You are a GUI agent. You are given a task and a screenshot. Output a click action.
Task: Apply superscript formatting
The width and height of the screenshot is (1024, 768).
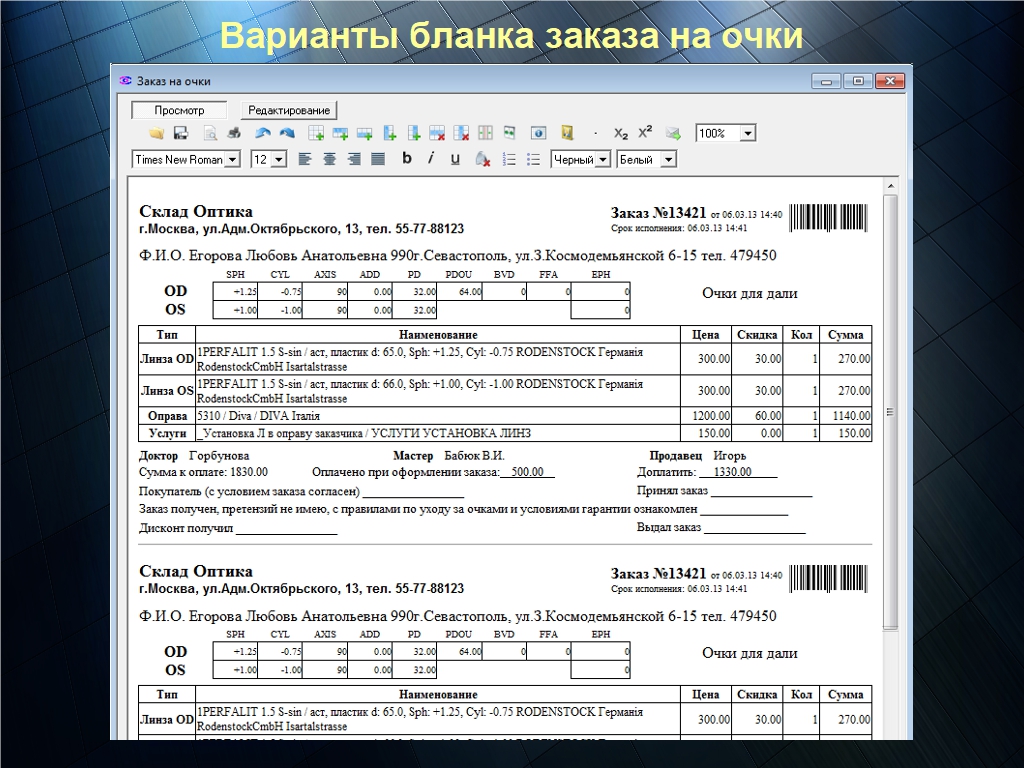645,133
